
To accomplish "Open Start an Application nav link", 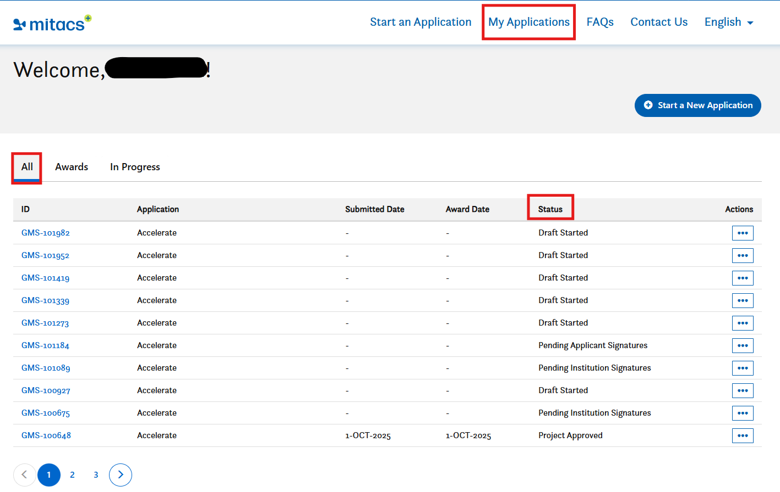I will tap(420, 22).
